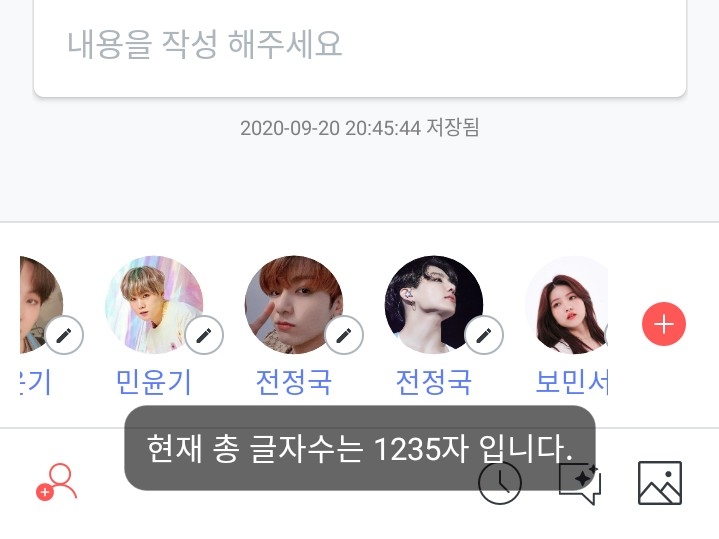Open the image picture icon in bottom bar

(x=660, y=483)
